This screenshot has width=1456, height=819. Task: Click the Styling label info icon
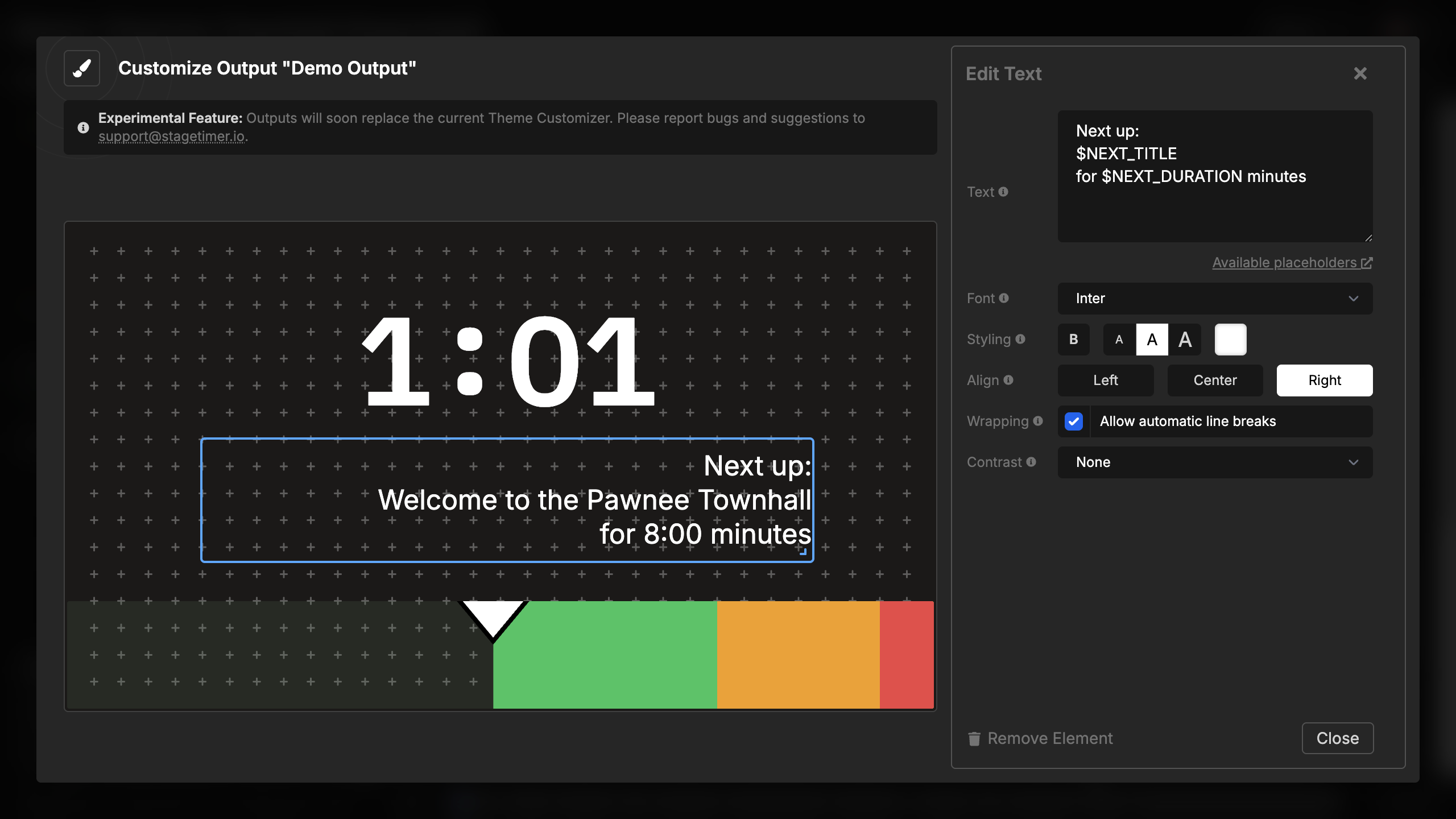pyautogui.click(x=1020, y=339)
